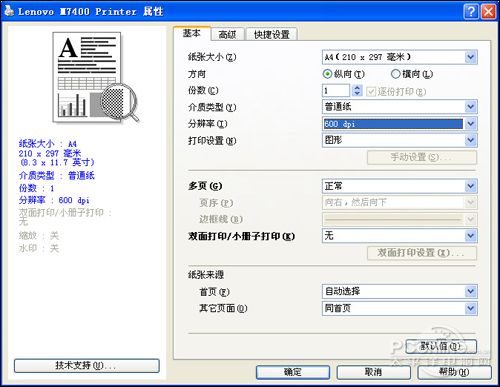Click the 份数 spinner arrows
The image size is (500, 387).
tap(357, 90)
